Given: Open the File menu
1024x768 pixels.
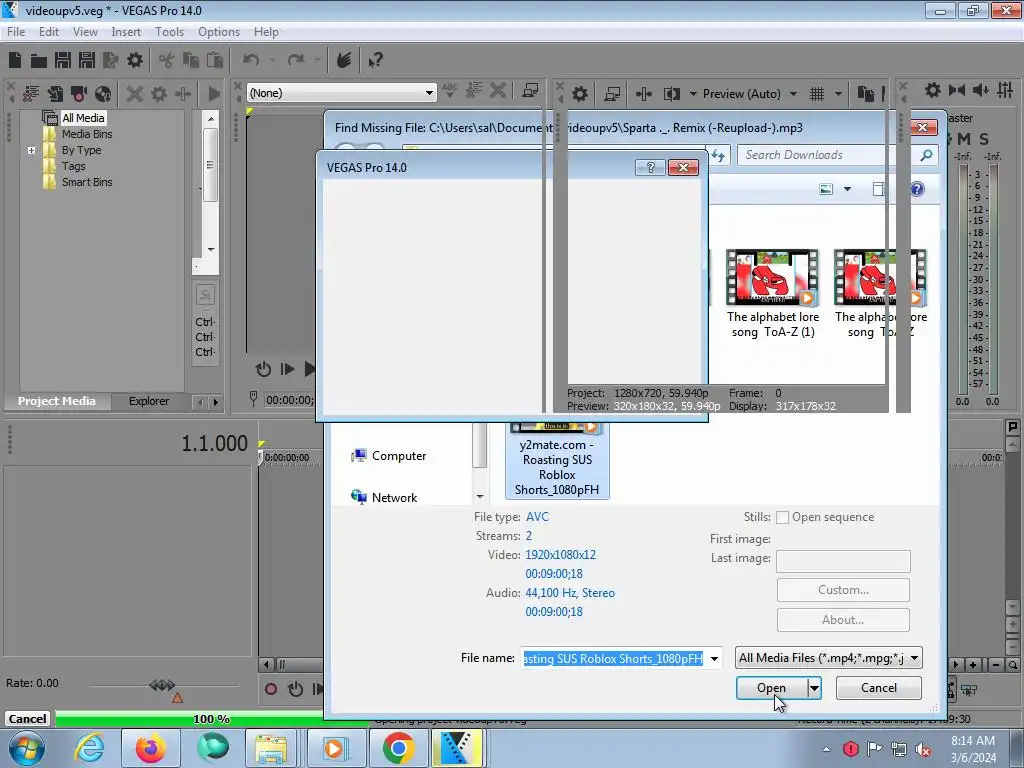Looking at the screenshot, I should [x=16, y=32].
